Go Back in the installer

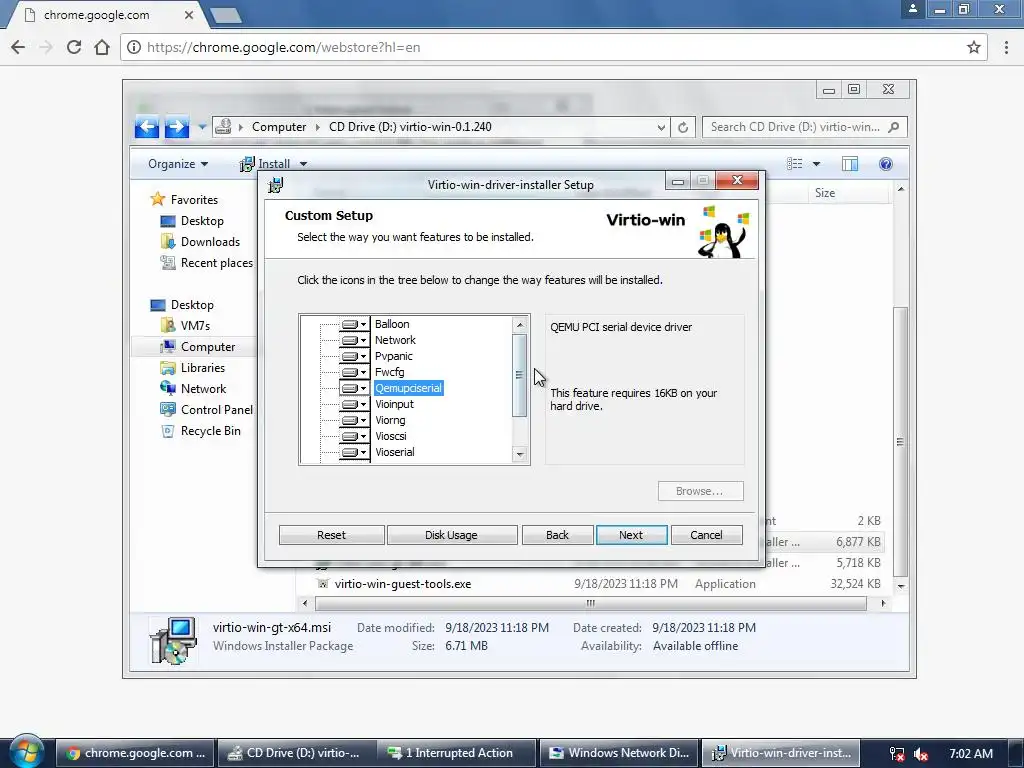pyautogui.click(x=557, y=535)
